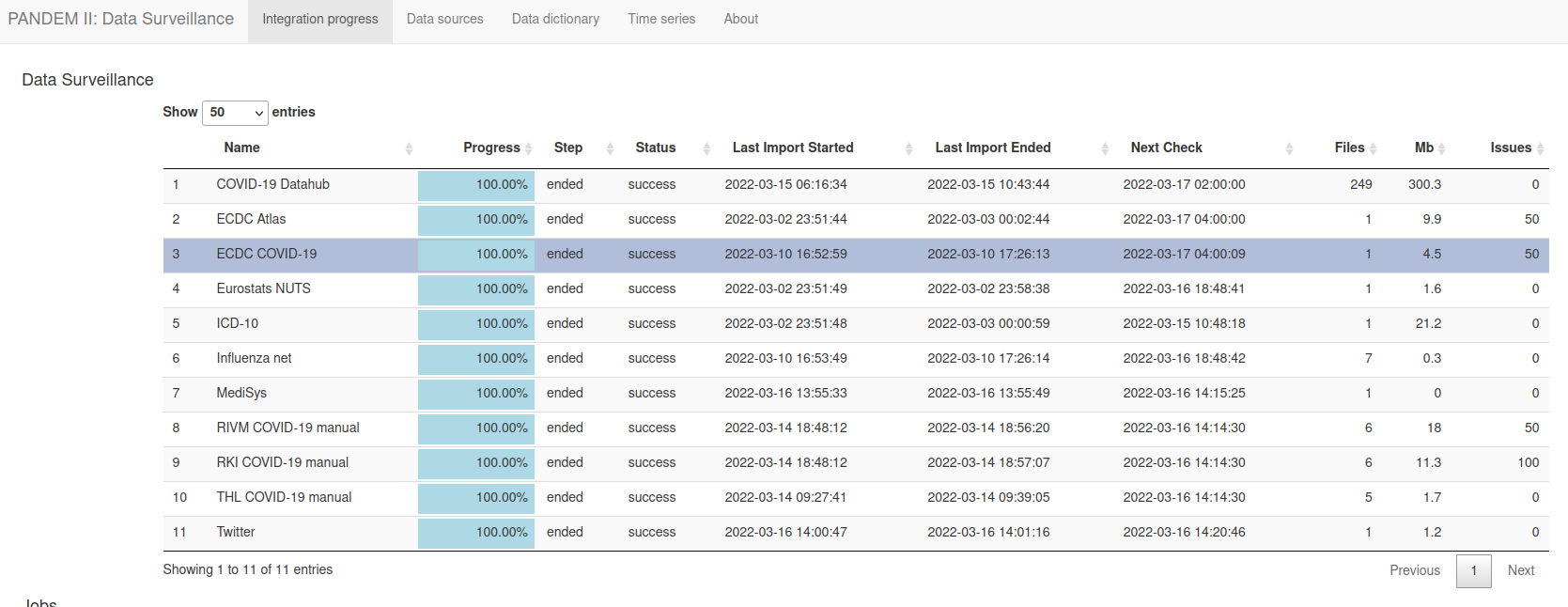Sort by Step column arrows
The width and height of the screenshot is (1568, 607).
tap(610, 148)
